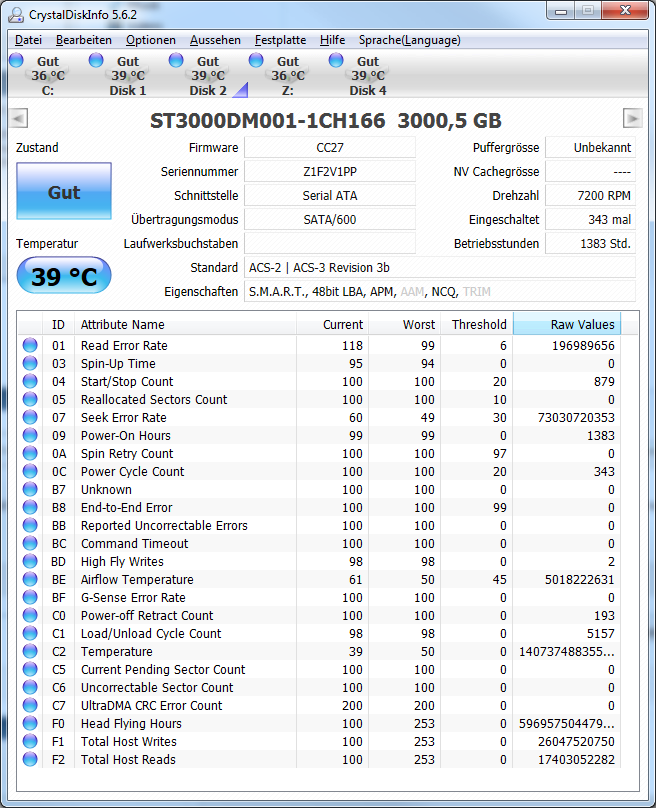
Task: Click status orb for End-to-End Error
Action: 30,508
